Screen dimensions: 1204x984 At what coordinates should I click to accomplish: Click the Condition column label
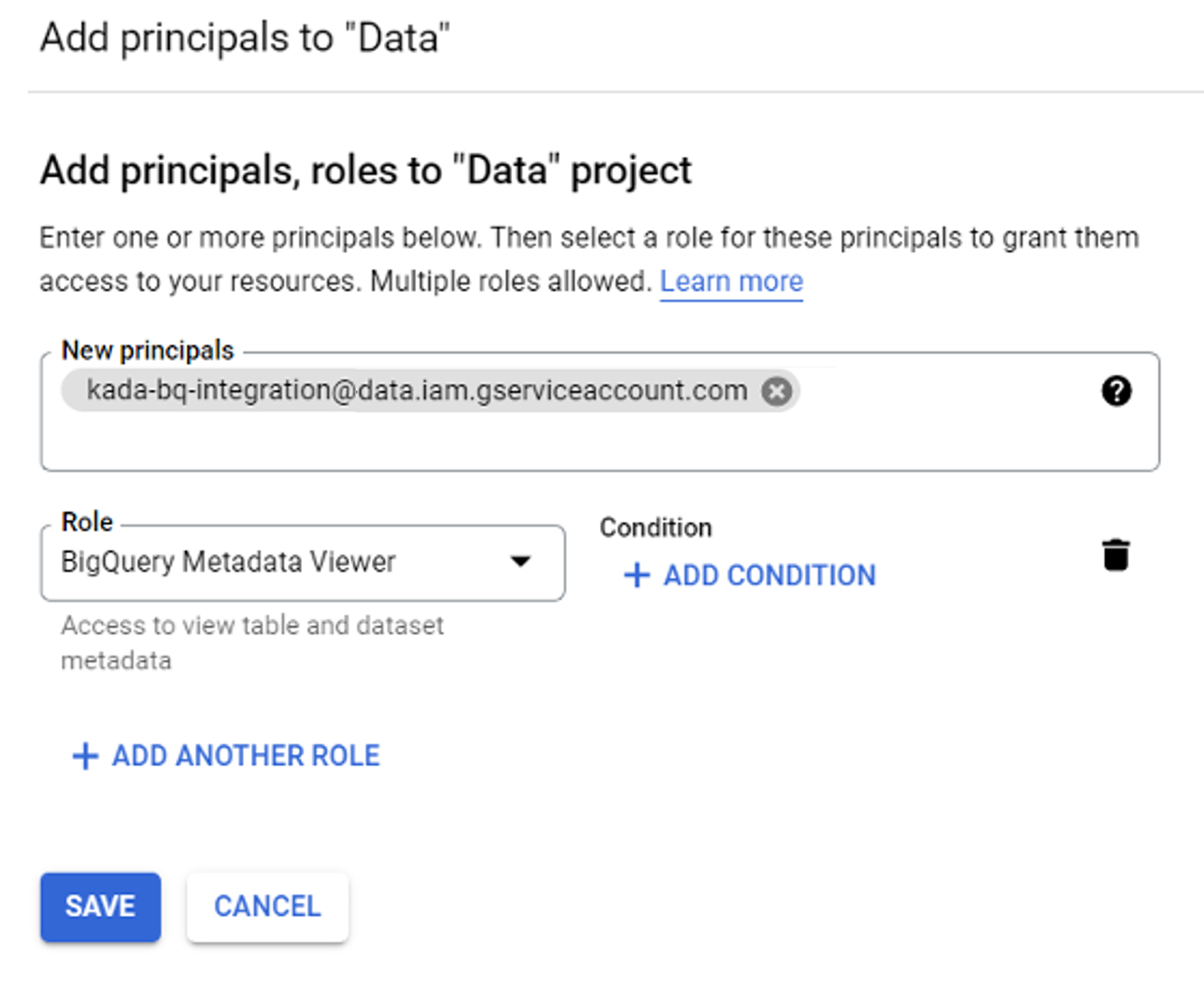click(656, 527)
